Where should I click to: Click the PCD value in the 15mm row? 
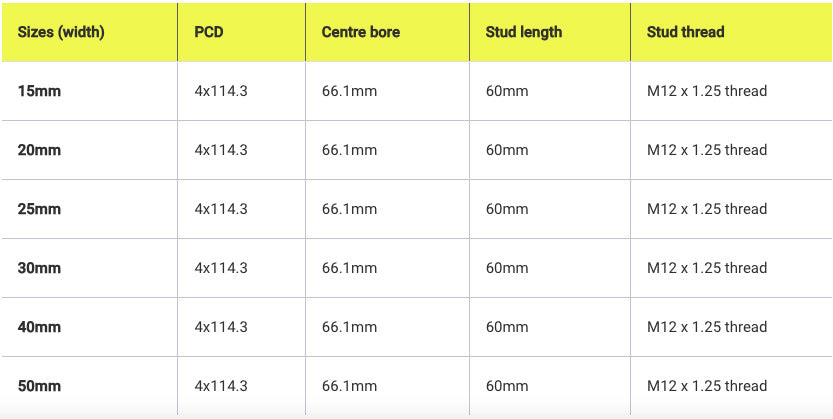point(221,91)
